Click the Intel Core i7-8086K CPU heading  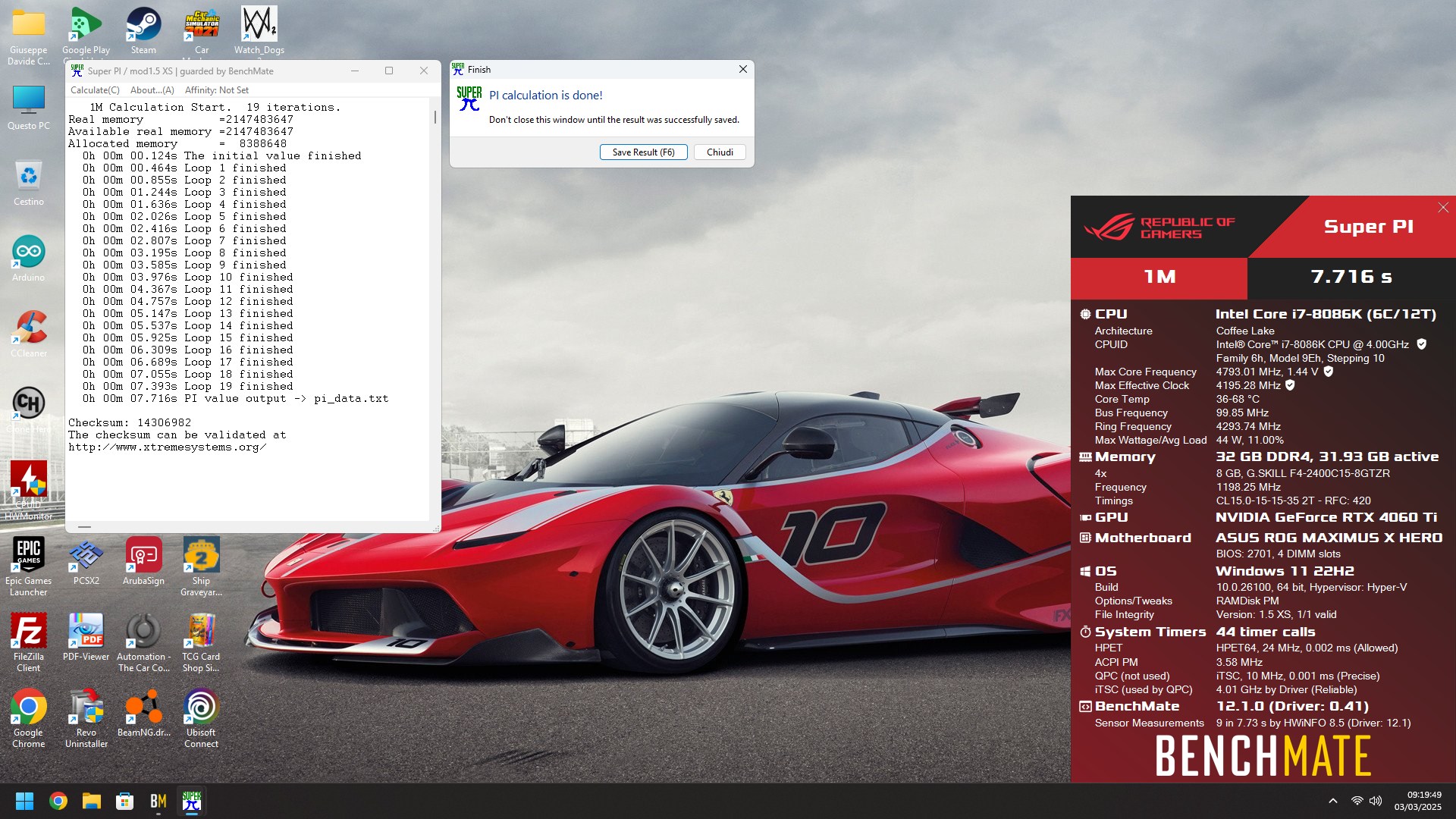click(1326, 314)
